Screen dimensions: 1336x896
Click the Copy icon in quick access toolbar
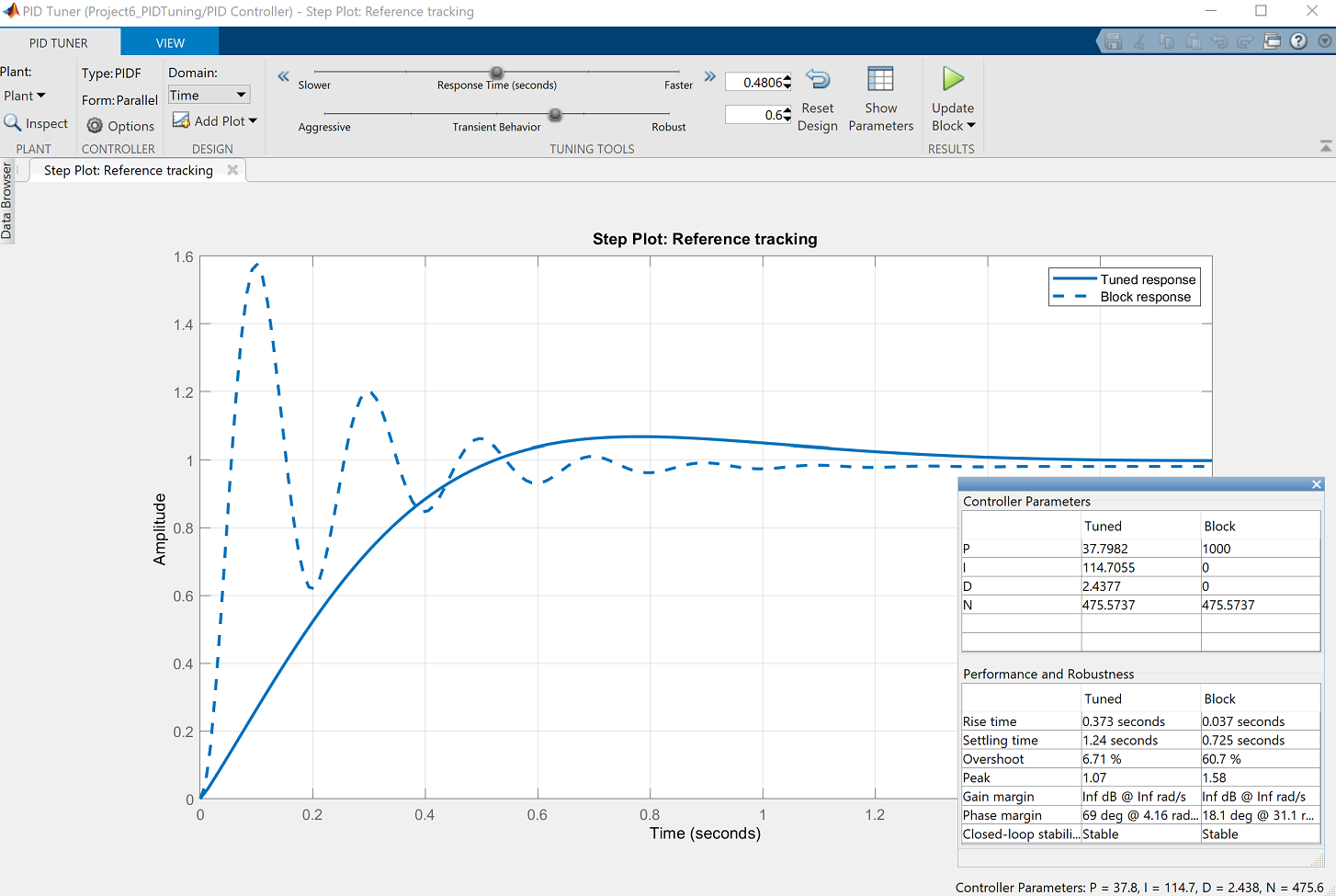(1167, 41)
